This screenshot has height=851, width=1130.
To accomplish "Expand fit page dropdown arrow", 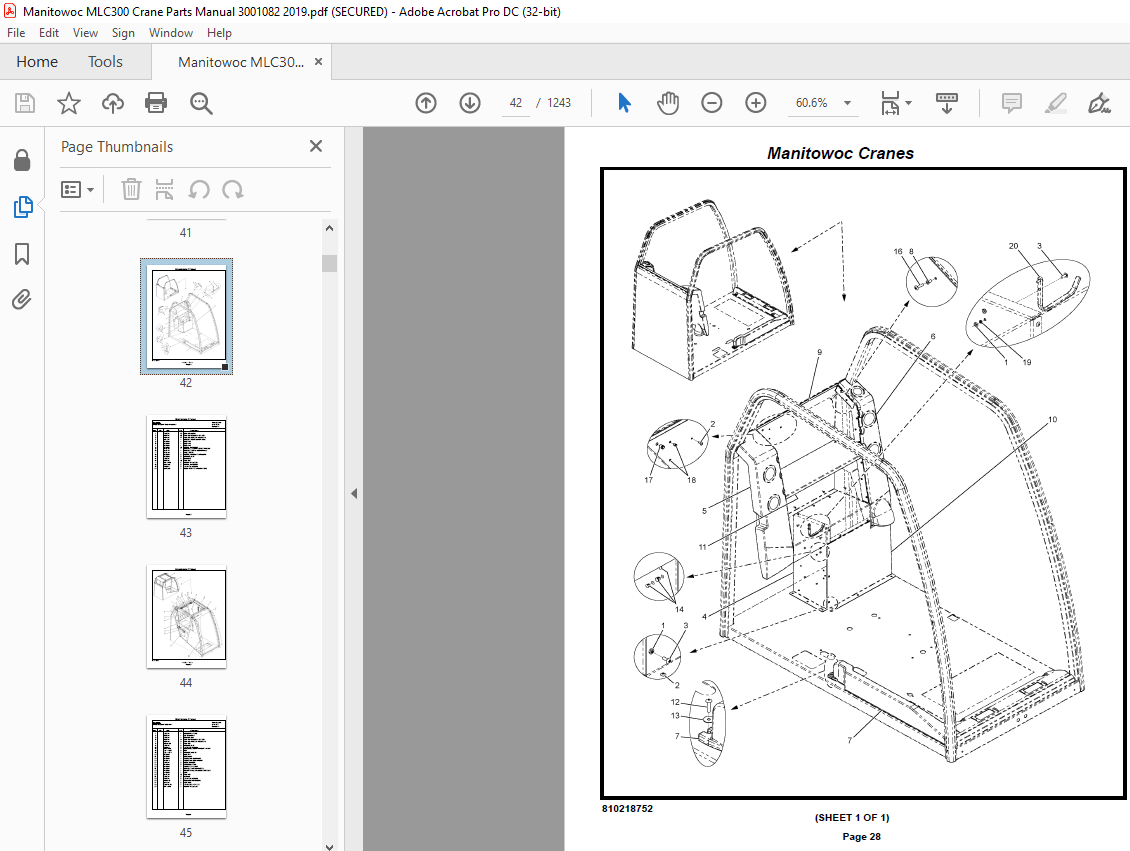I will click(909, 103).
